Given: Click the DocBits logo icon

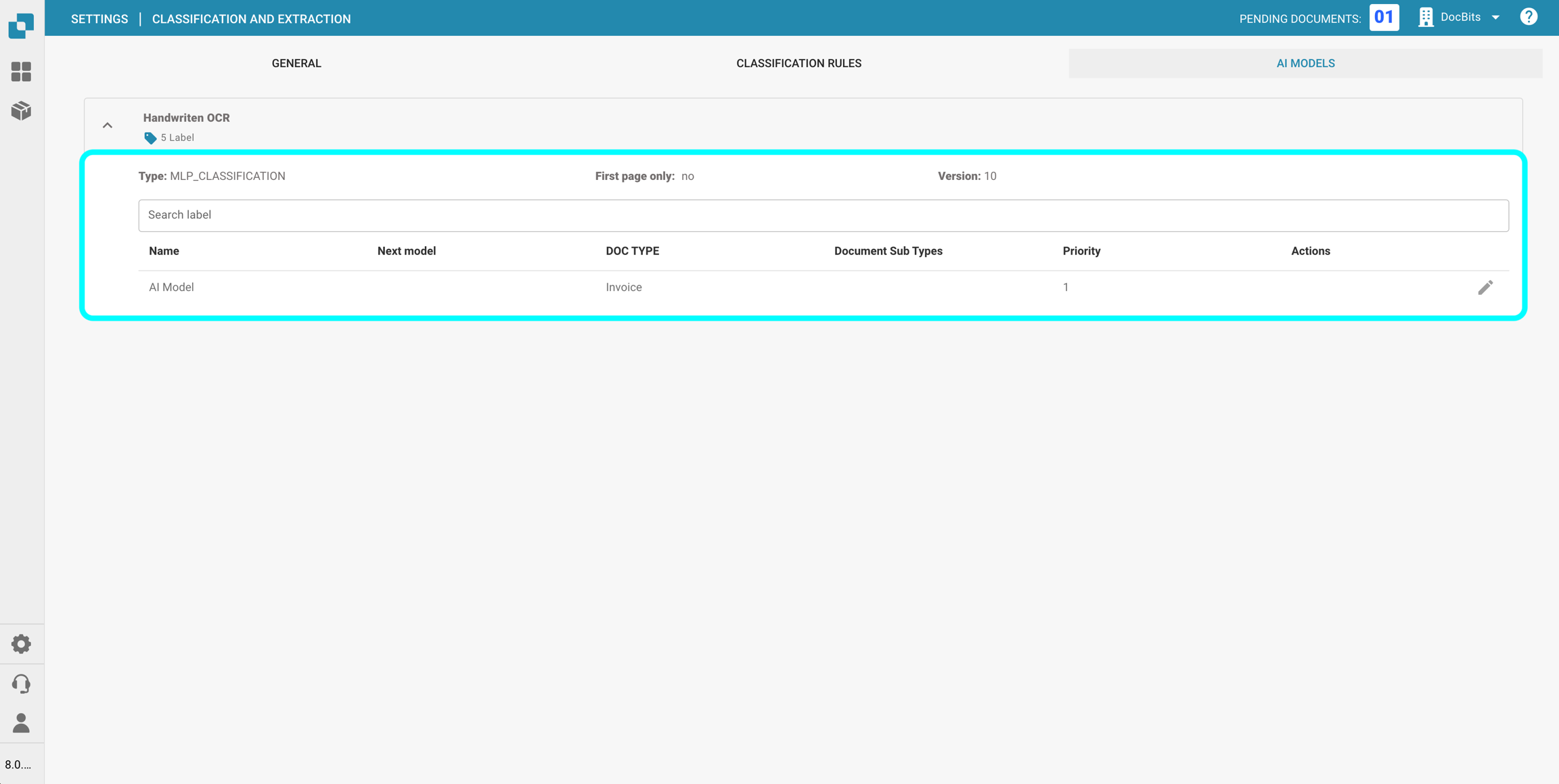Looking at the screenshot, I should click(x=21, y=25).
